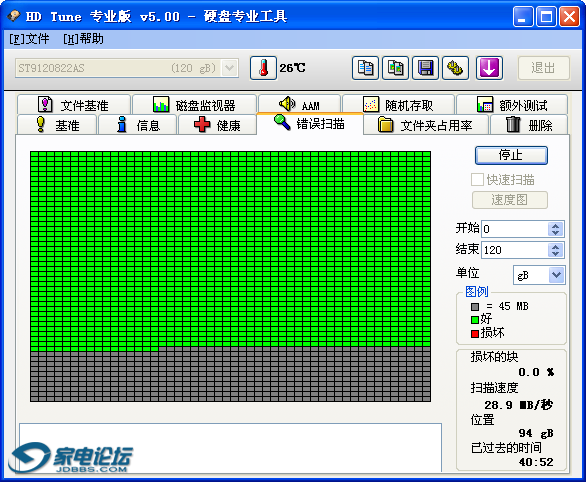Click the 退出 exit button
The height and width of the screenshot is (482, 586).
pos(544,68)
